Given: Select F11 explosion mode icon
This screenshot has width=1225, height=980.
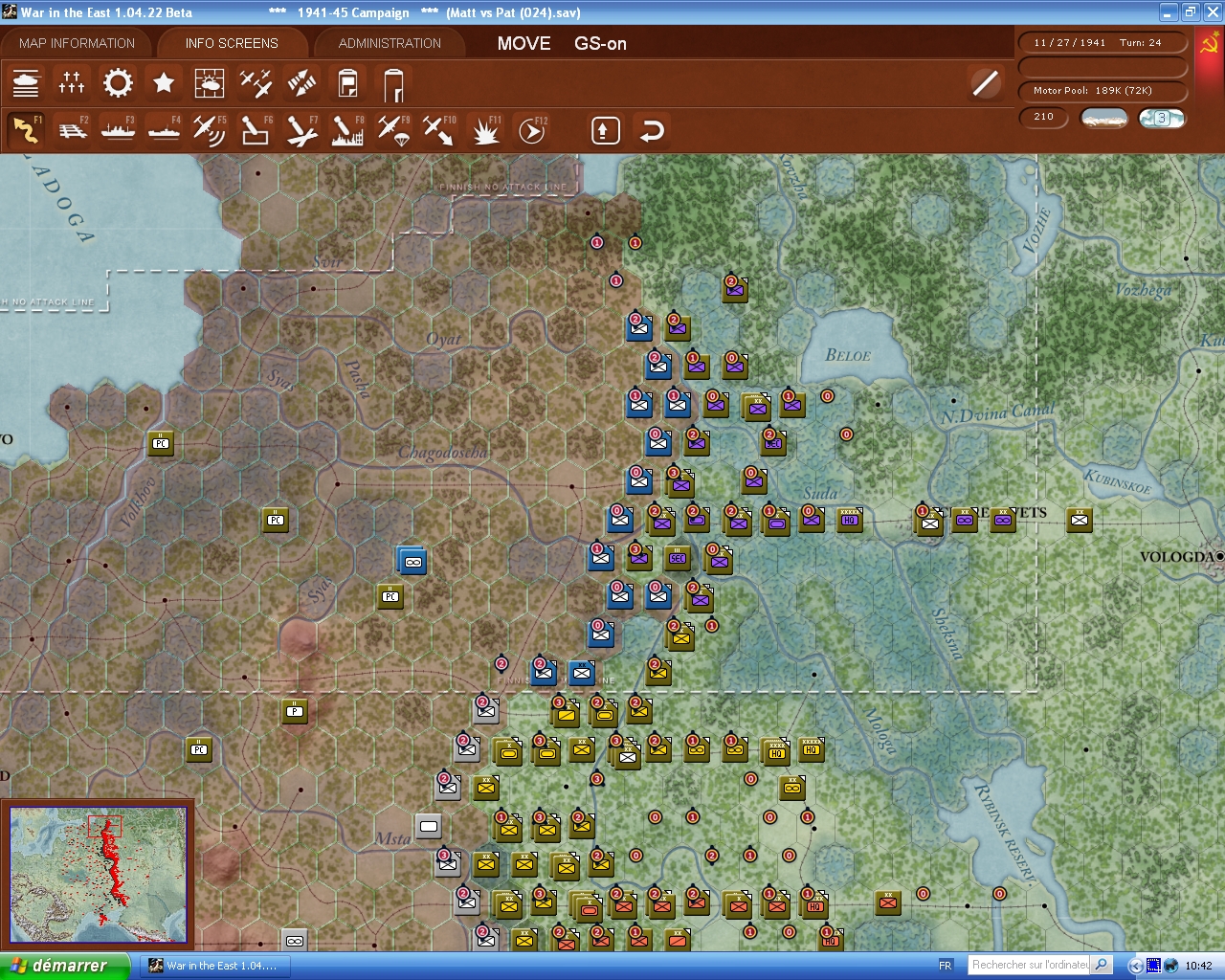Looking at the screenshot, I should (485, 130).
